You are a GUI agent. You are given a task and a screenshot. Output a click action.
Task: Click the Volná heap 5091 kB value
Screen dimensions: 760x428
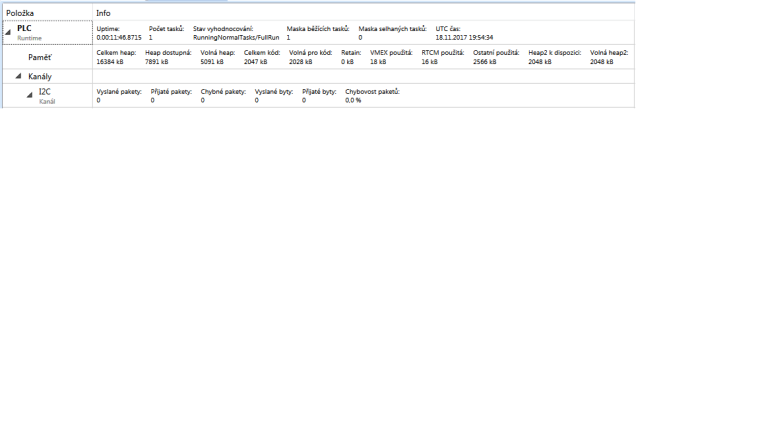point(212,62)
